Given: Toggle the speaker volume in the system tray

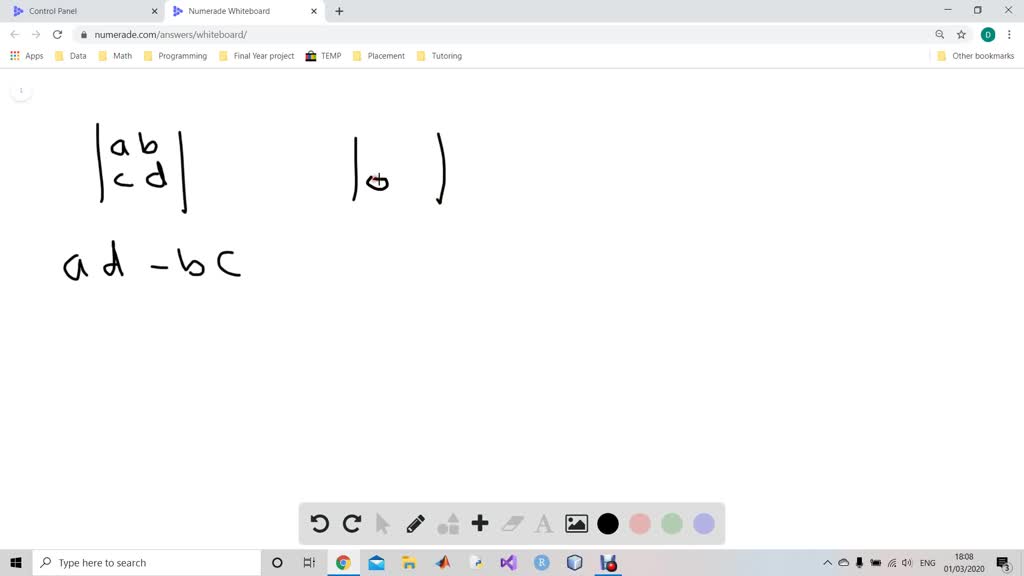Looking at the screenshot, I should [x=906, y=562].
